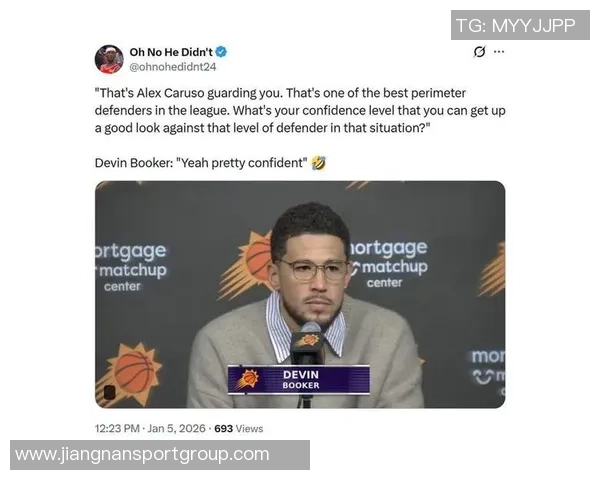The image size is (600, 480).
Task: Click the blue verified checkmark badge
Action: click(221, 52)
